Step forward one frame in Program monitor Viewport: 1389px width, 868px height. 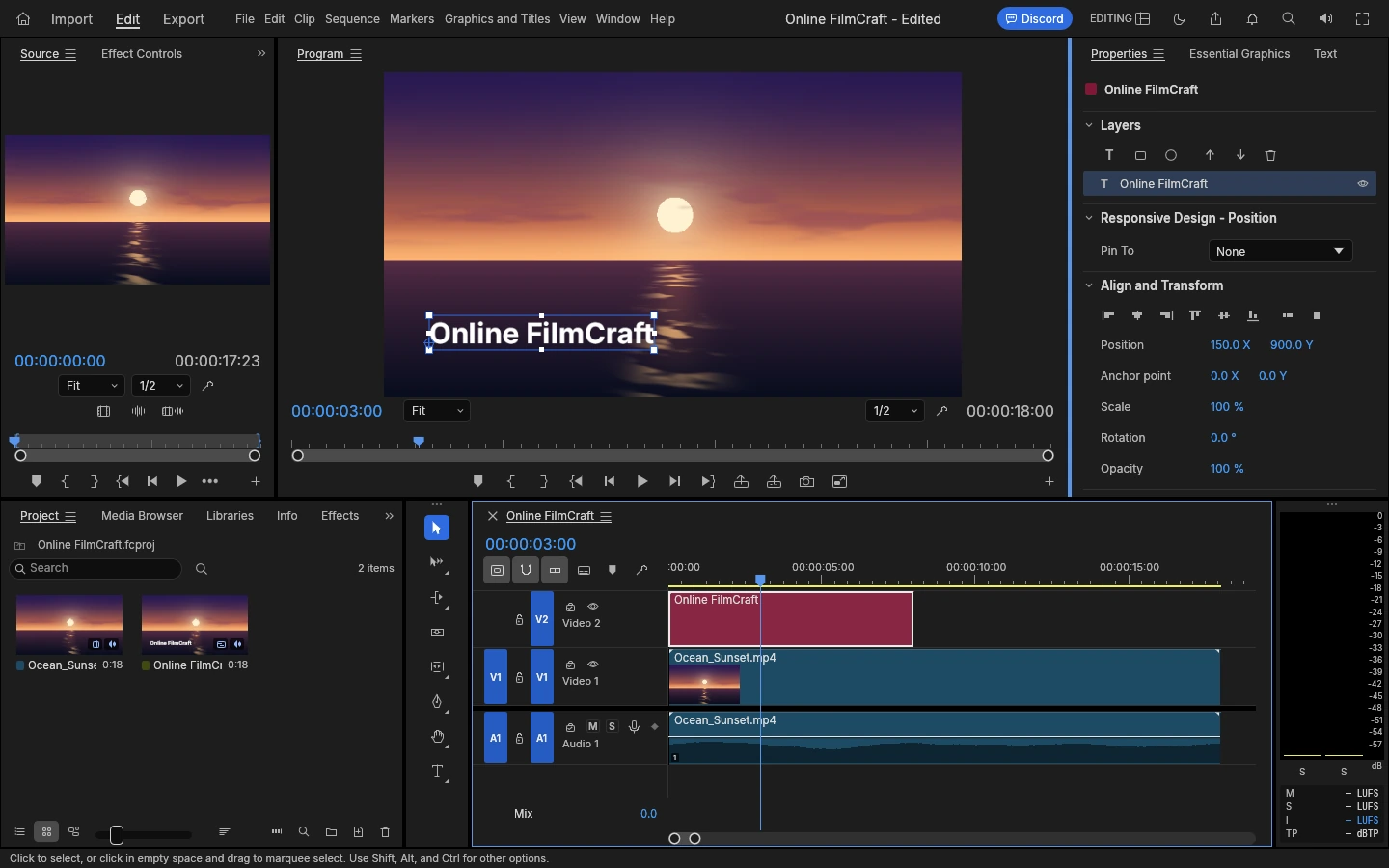(675, 482)
